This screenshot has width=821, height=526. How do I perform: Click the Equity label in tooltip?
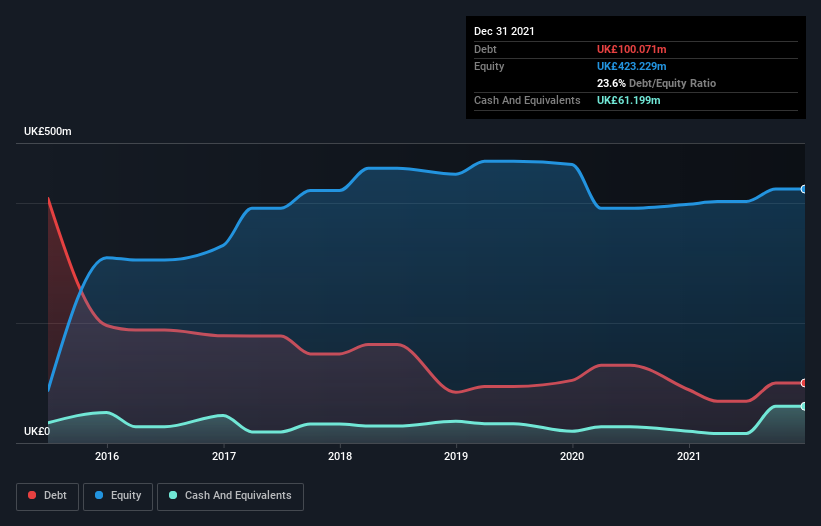coord(489,66)
